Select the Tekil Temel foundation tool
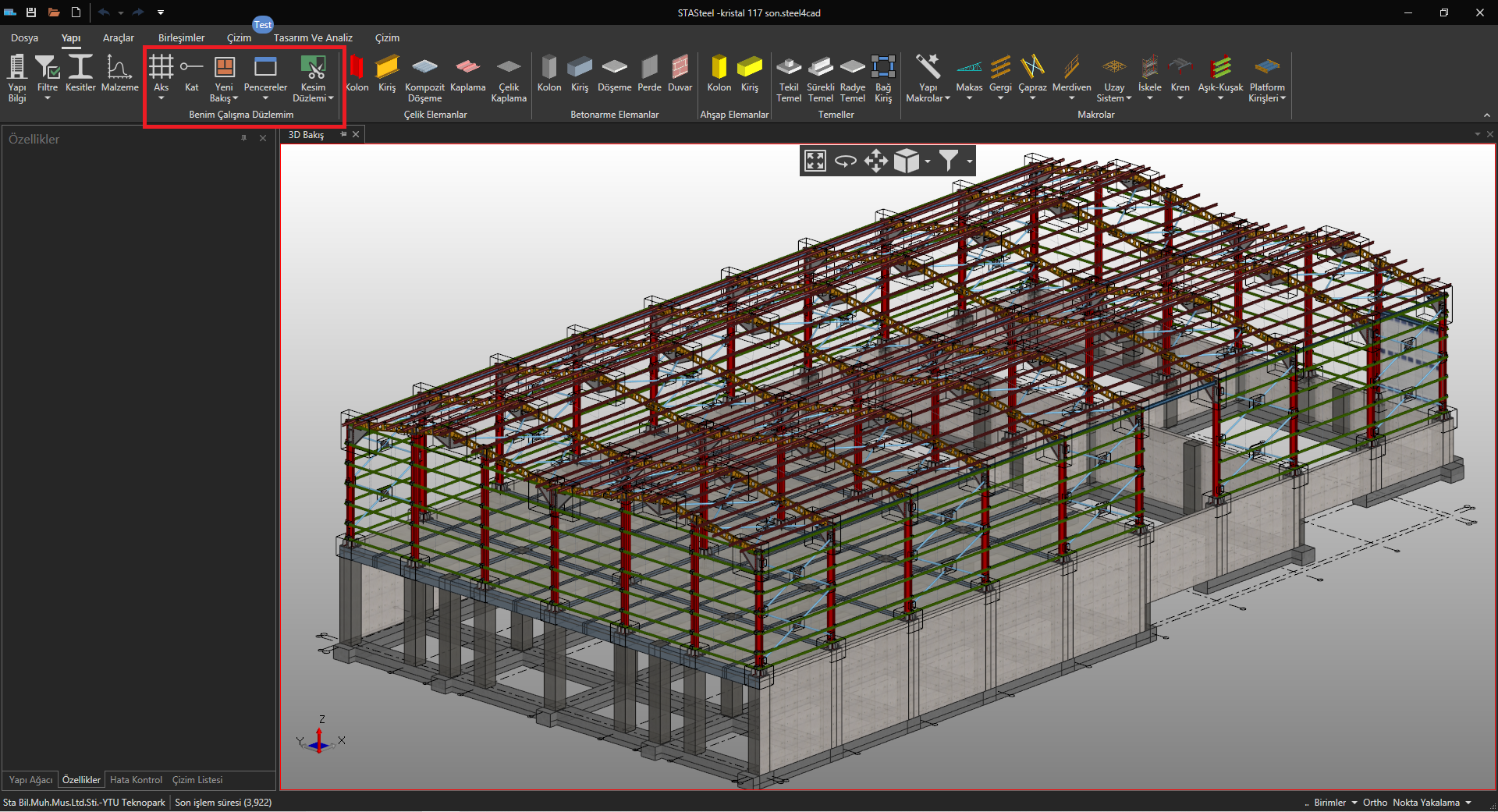The height and width of the screenshot is (812, 1498). coord(789,68)
